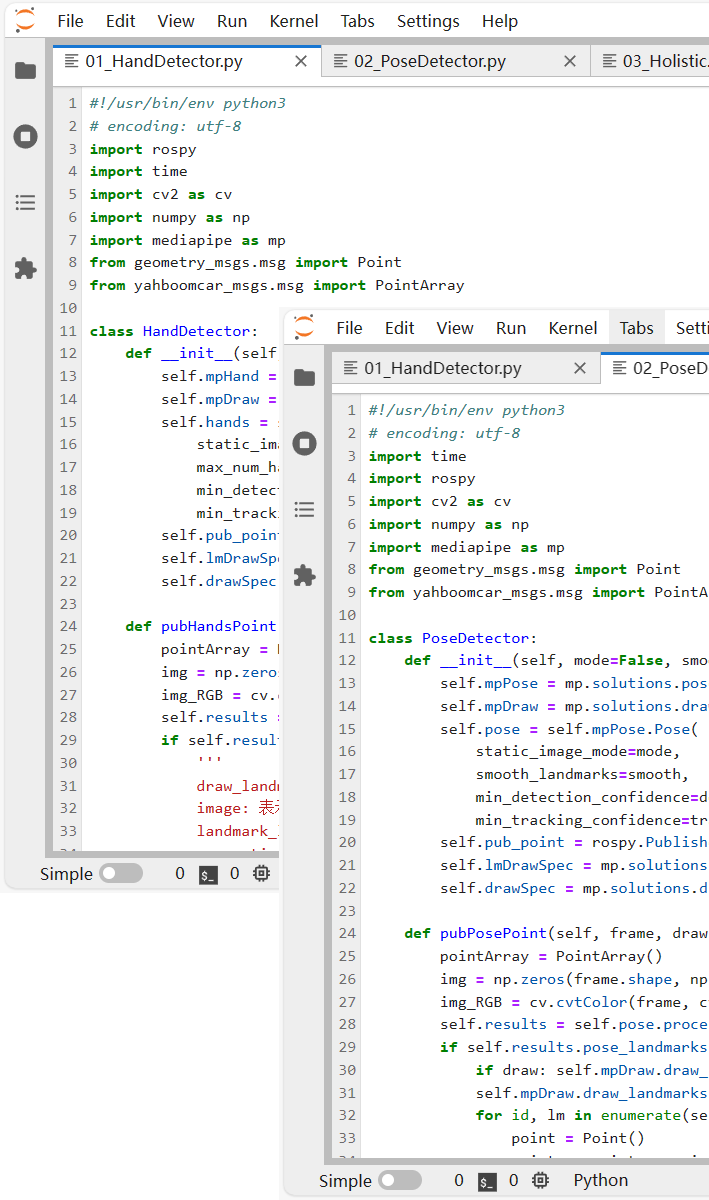The image size is (709, 1200).
Task: Open File Browser icon in back window sidebar
Action: click(x=25, y=70)
